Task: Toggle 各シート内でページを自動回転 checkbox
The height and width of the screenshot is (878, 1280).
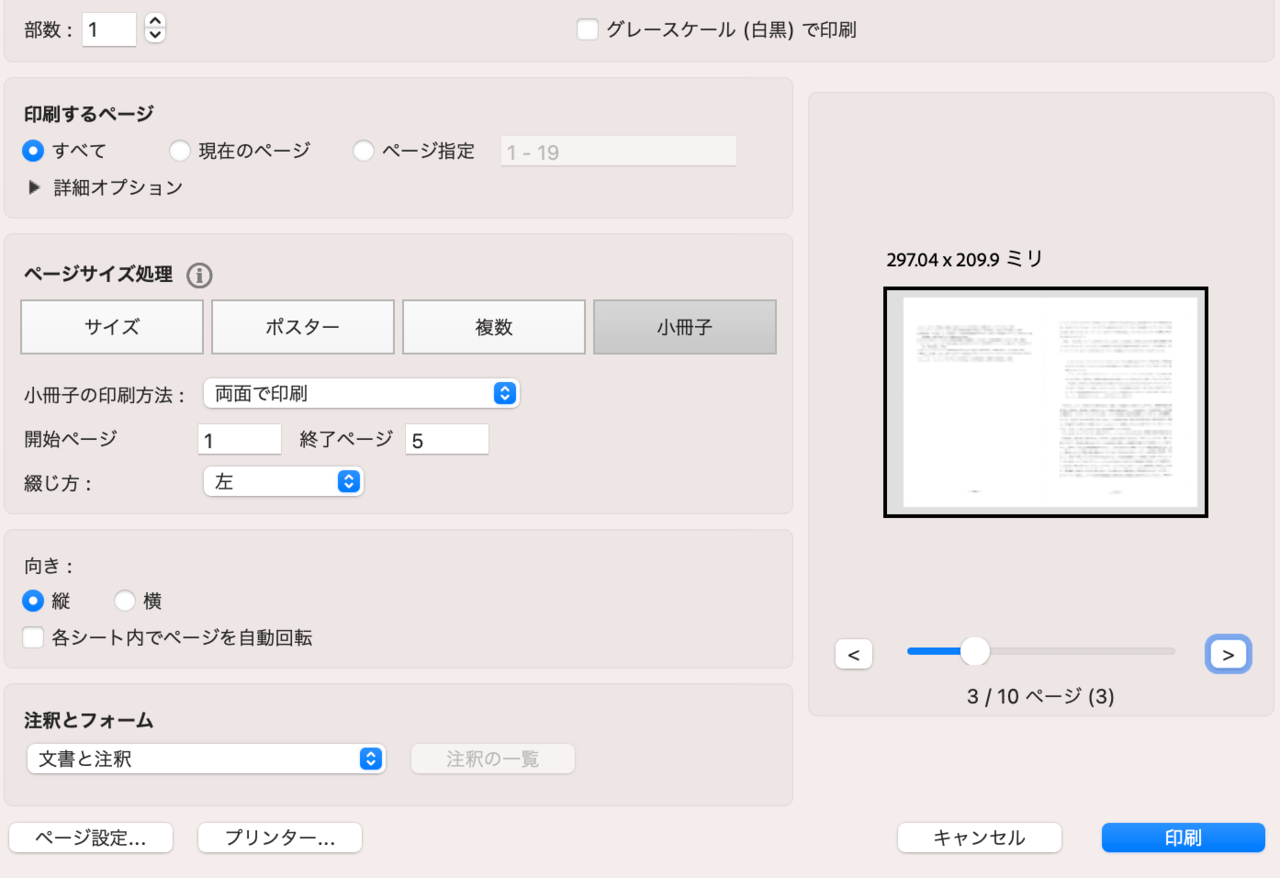Action: coord(34,637)
